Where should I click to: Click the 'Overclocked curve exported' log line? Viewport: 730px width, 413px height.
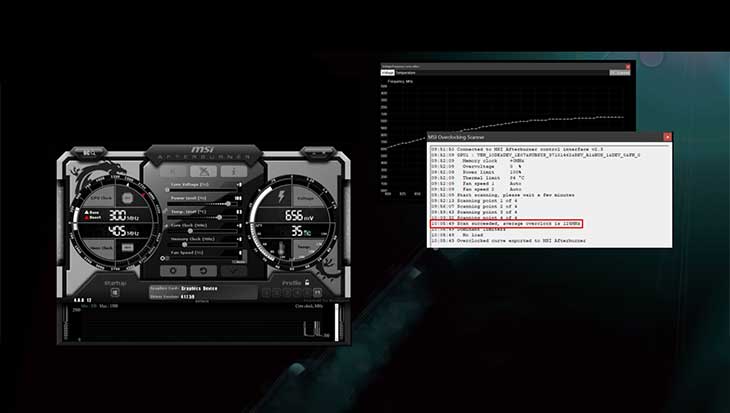click(508, 241)
